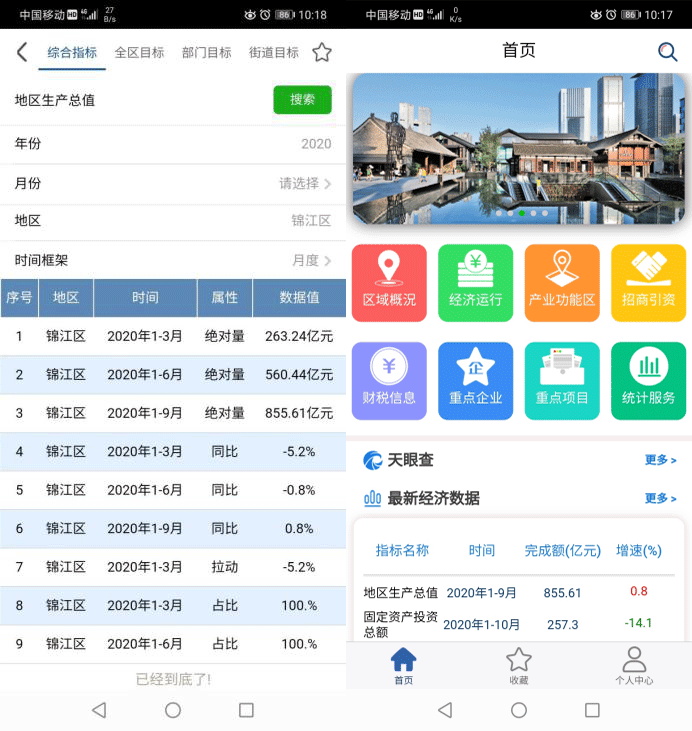Go back using the left arrow

pyautogui.click(x=22, y=53)
